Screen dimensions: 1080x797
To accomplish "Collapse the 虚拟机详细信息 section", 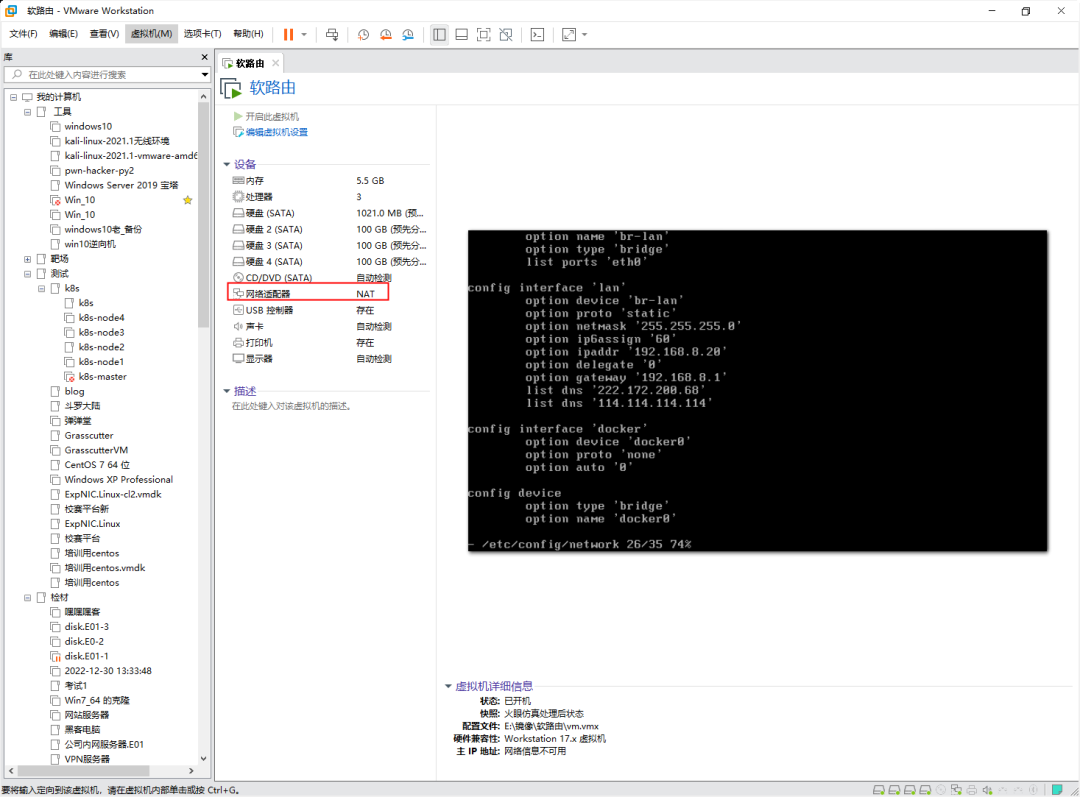I will (448, 686).
